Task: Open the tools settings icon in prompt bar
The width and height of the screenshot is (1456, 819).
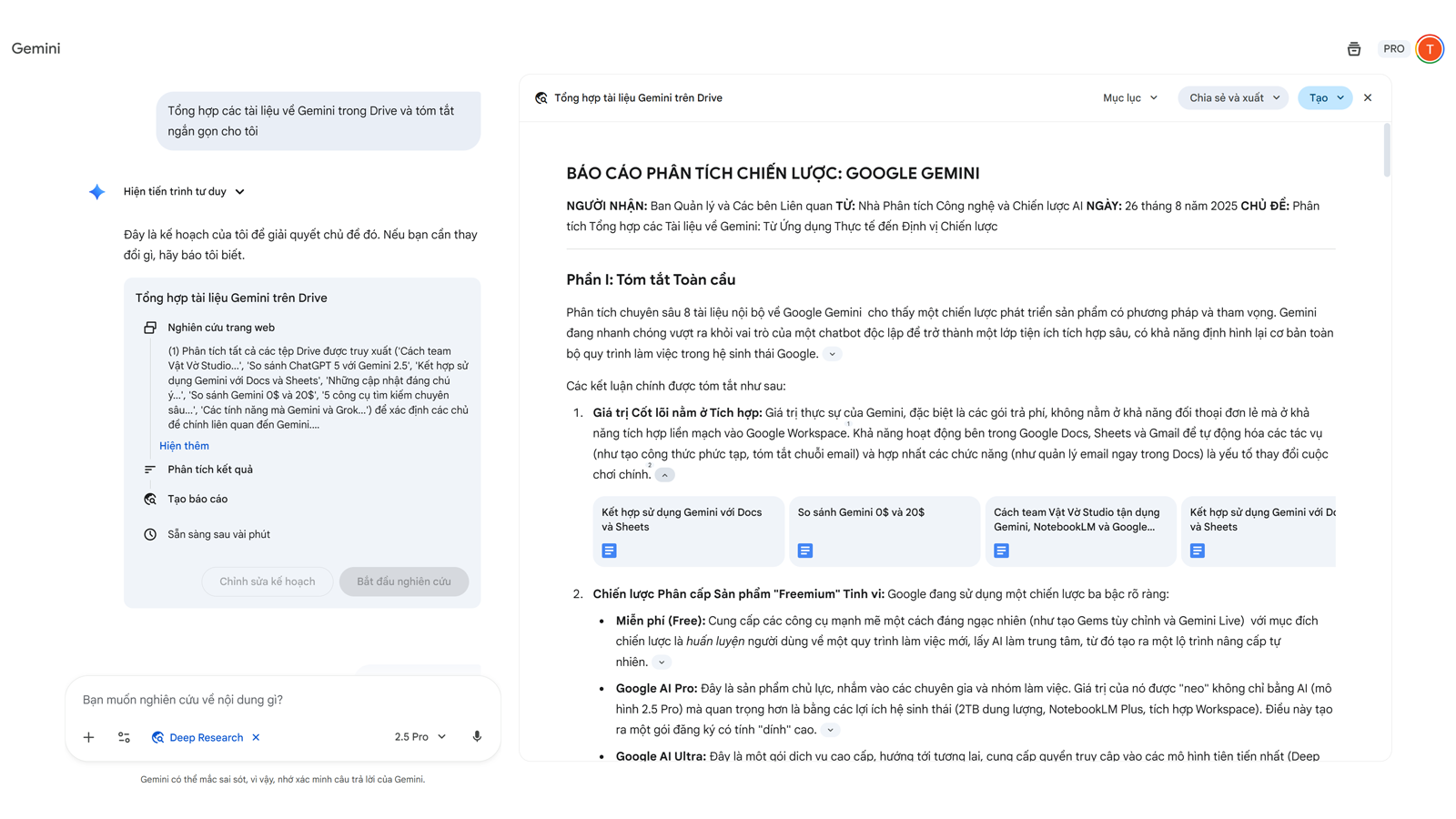Action: click(x=124, y=737)
